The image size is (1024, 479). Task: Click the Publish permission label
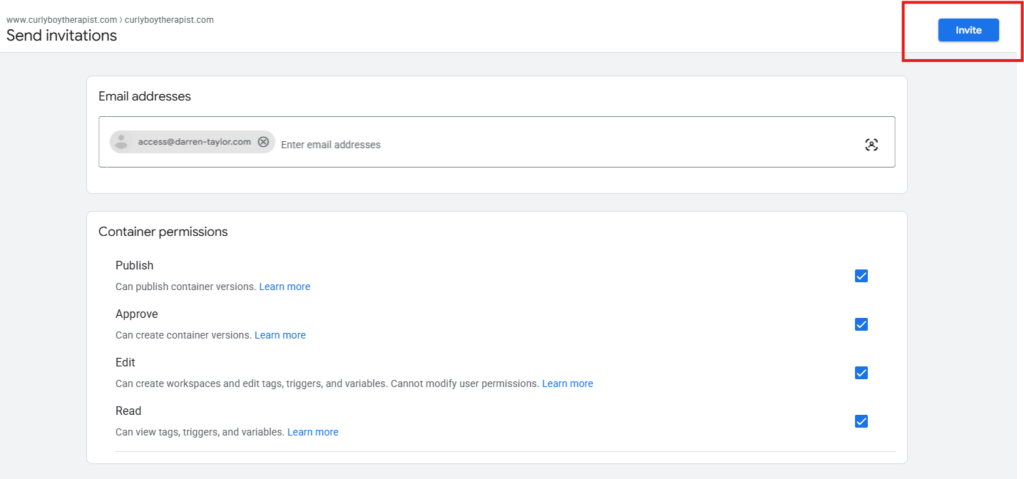pos(134,266)
